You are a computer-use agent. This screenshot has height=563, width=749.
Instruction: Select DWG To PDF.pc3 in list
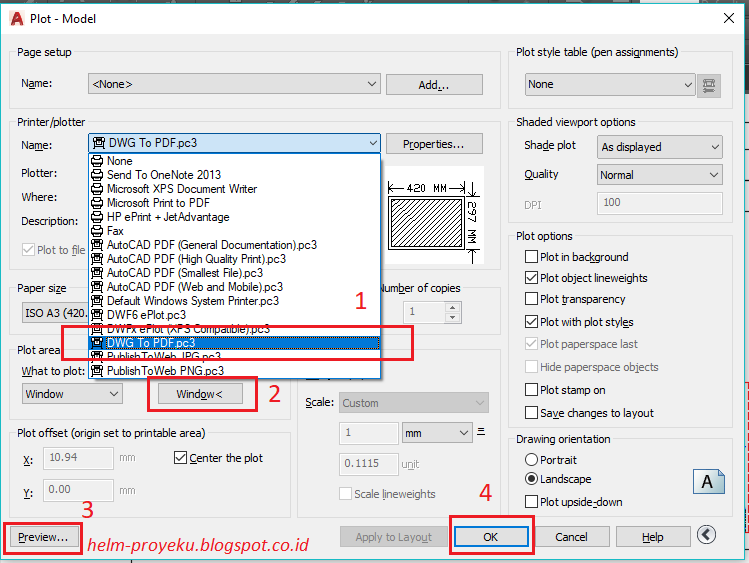pyautogui.click(x=234, y=343)
